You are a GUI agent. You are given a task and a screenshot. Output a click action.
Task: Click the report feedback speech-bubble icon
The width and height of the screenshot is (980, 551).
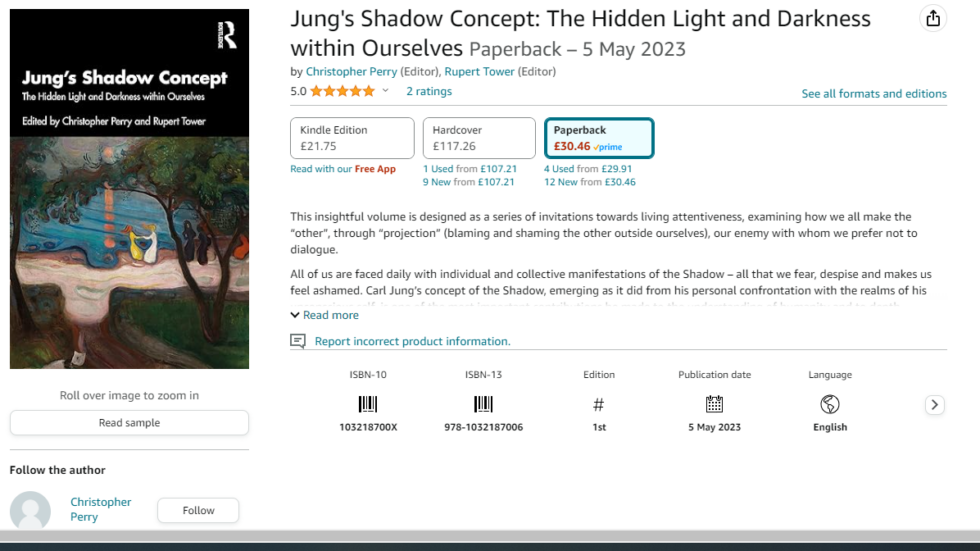tap(298, 341)
